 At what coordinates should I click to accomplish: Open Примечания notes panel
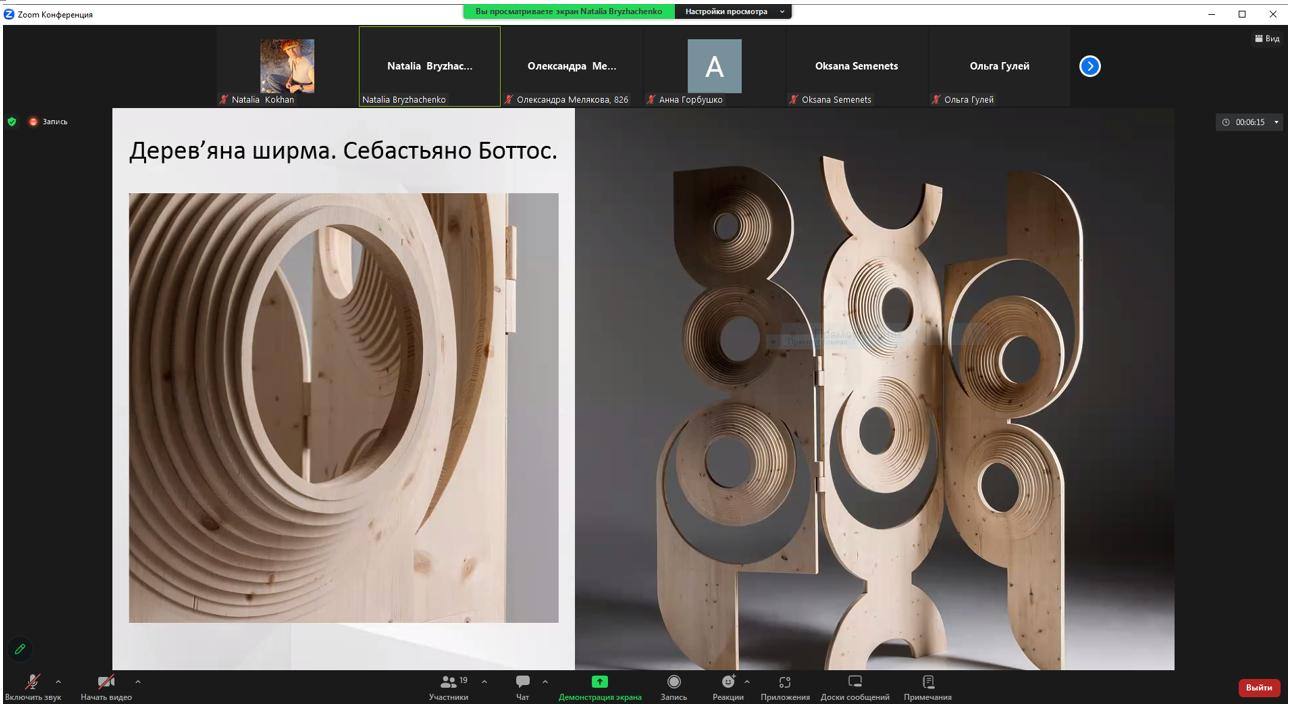pyautogui.click(x=928, y=686)
